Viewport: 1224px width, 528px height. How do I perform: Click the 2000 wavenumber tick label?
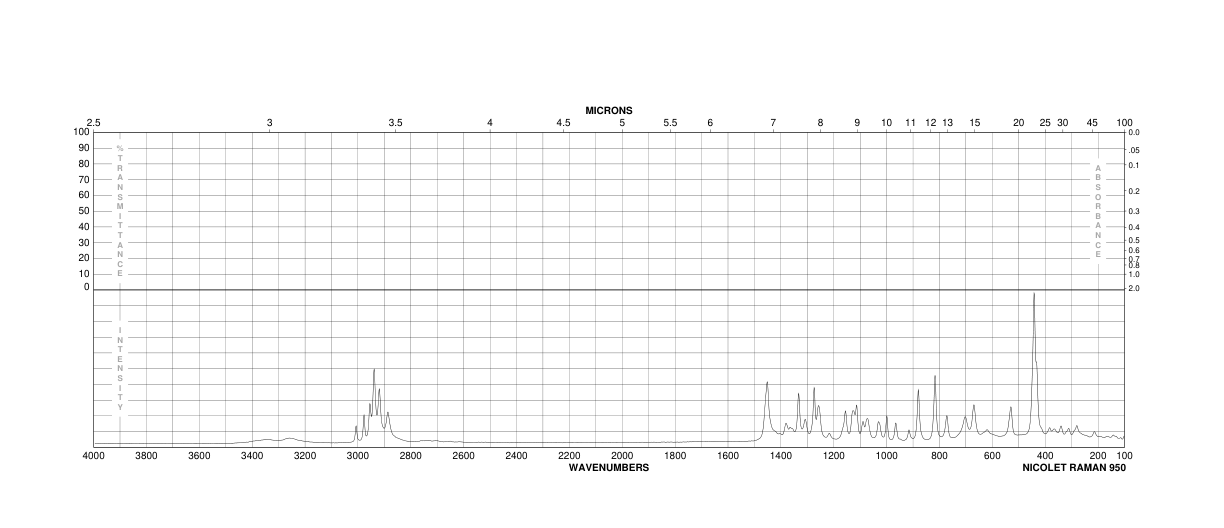click(622, 456)
